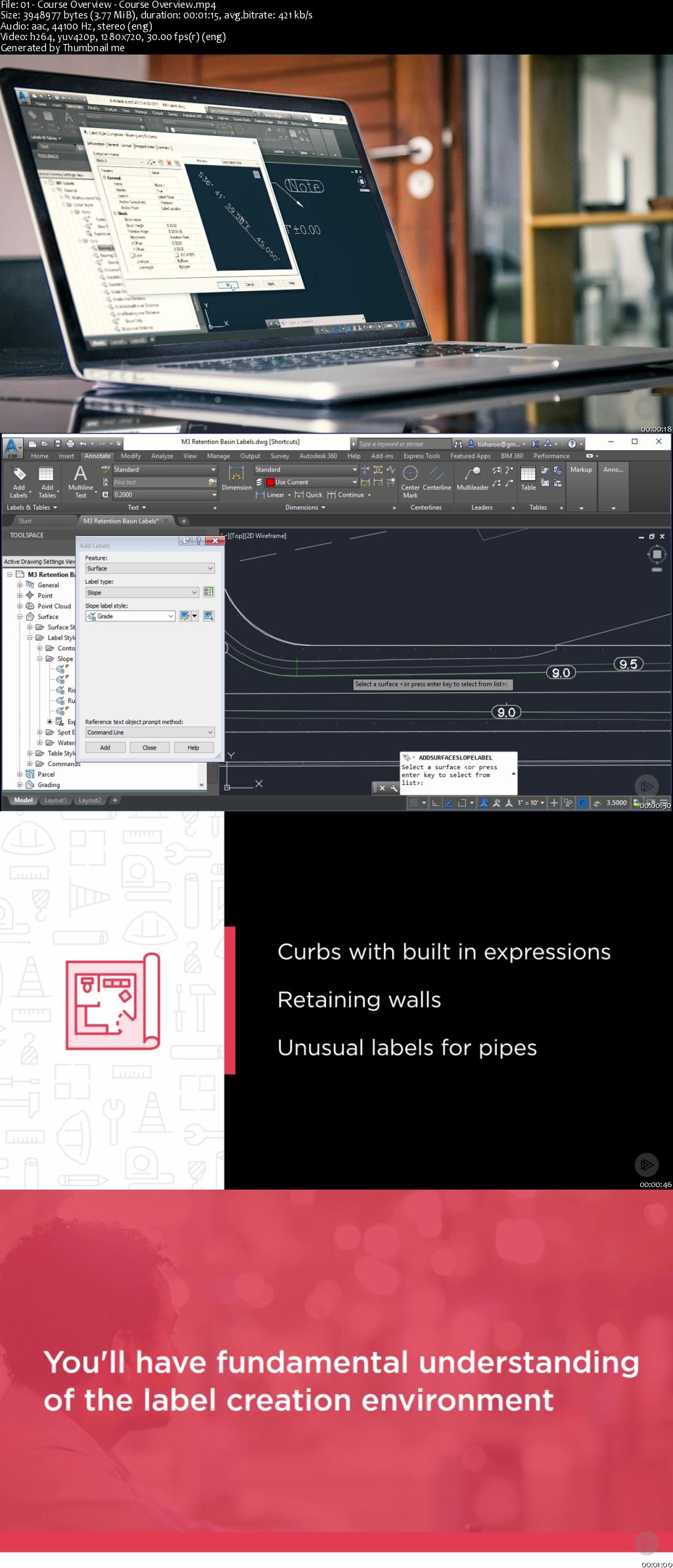Toggle object snap in status bar
The image size is (673, 1568).
pyautogui.click(x=461, y=803)
